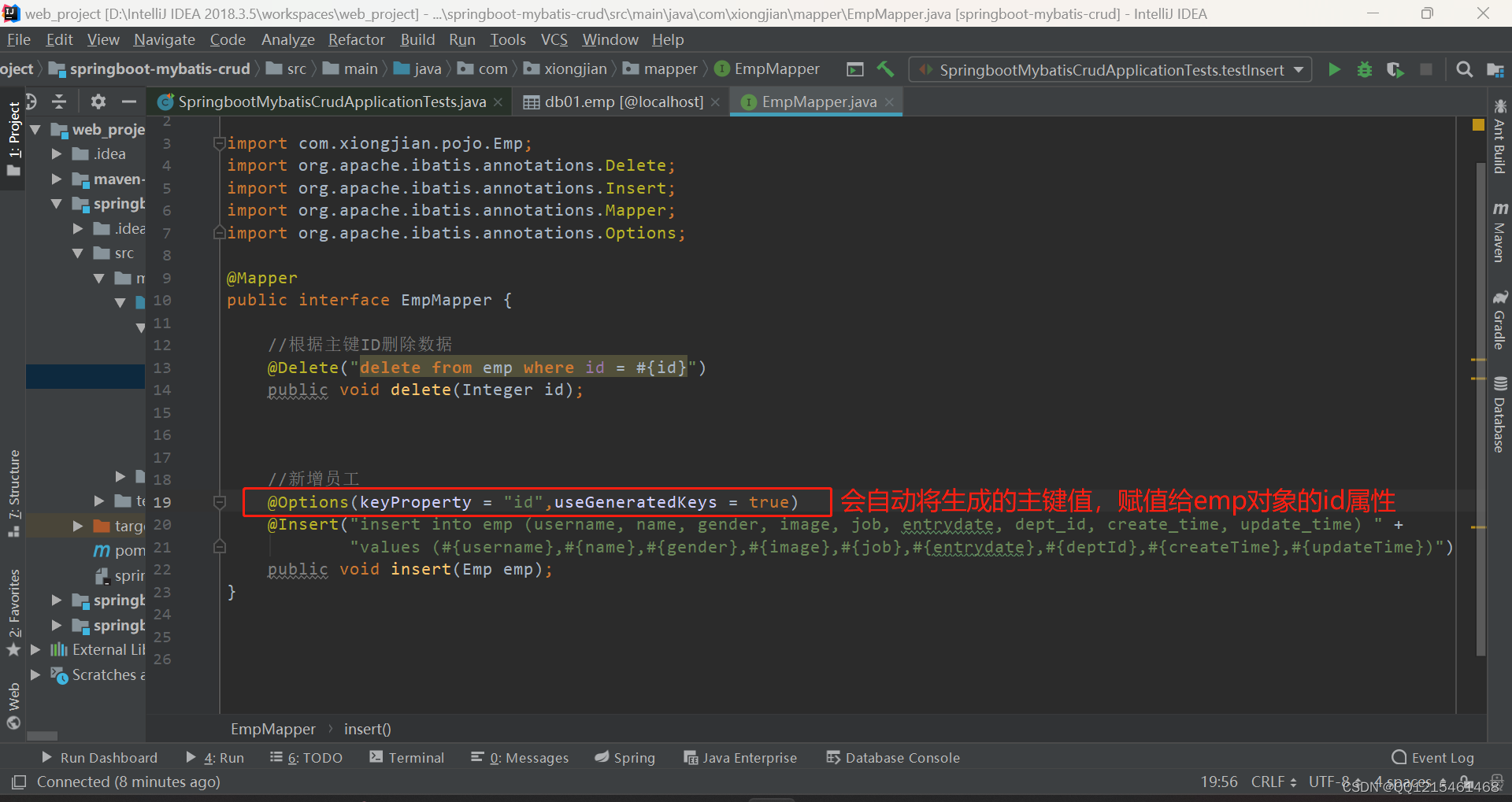This screenshot has width=1512, height=802.
Task: Open the Event Log
Action: point(1433,757)
